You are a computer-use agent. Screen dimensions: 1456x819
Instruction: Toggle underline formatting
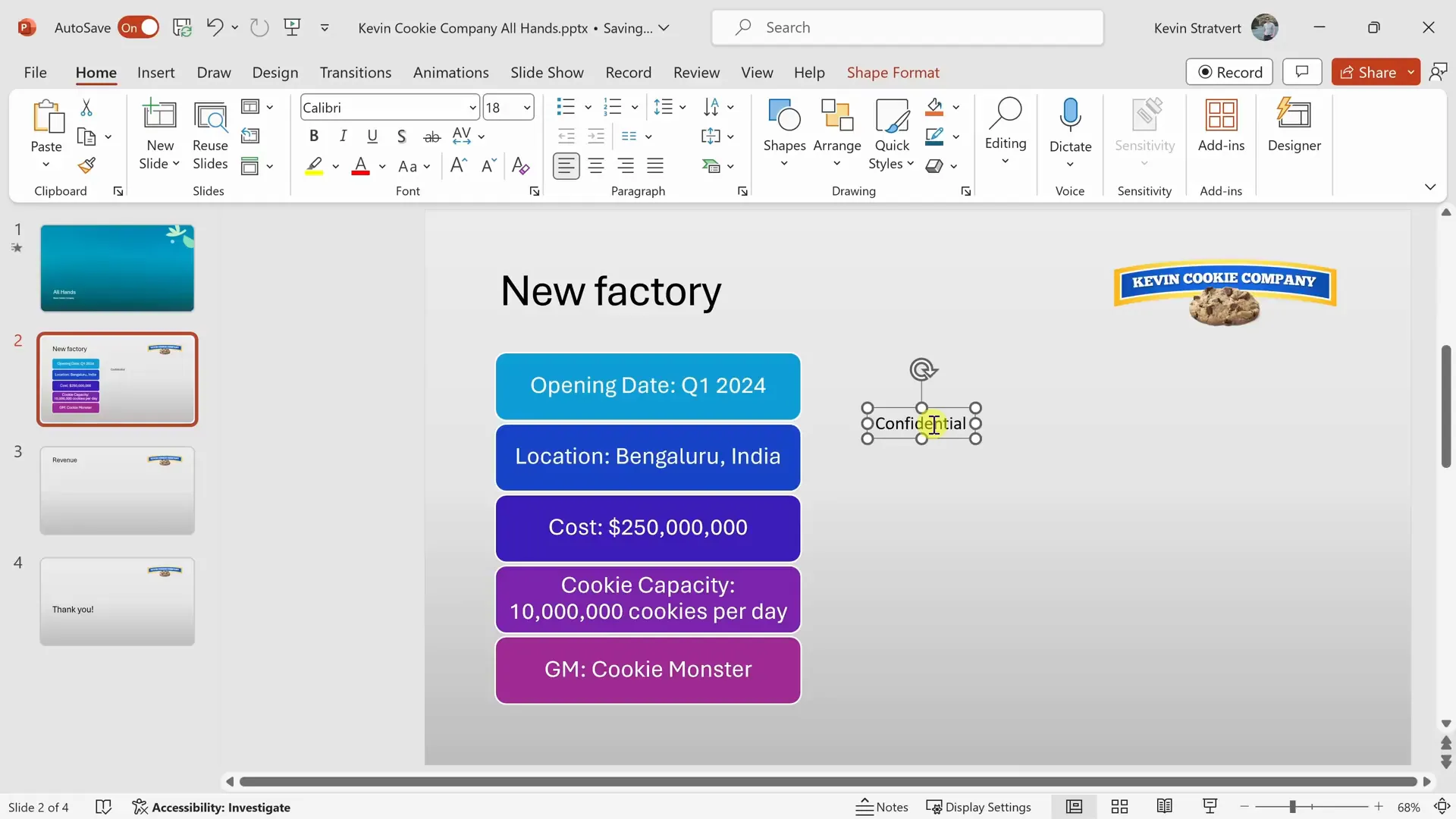point(372,136)
